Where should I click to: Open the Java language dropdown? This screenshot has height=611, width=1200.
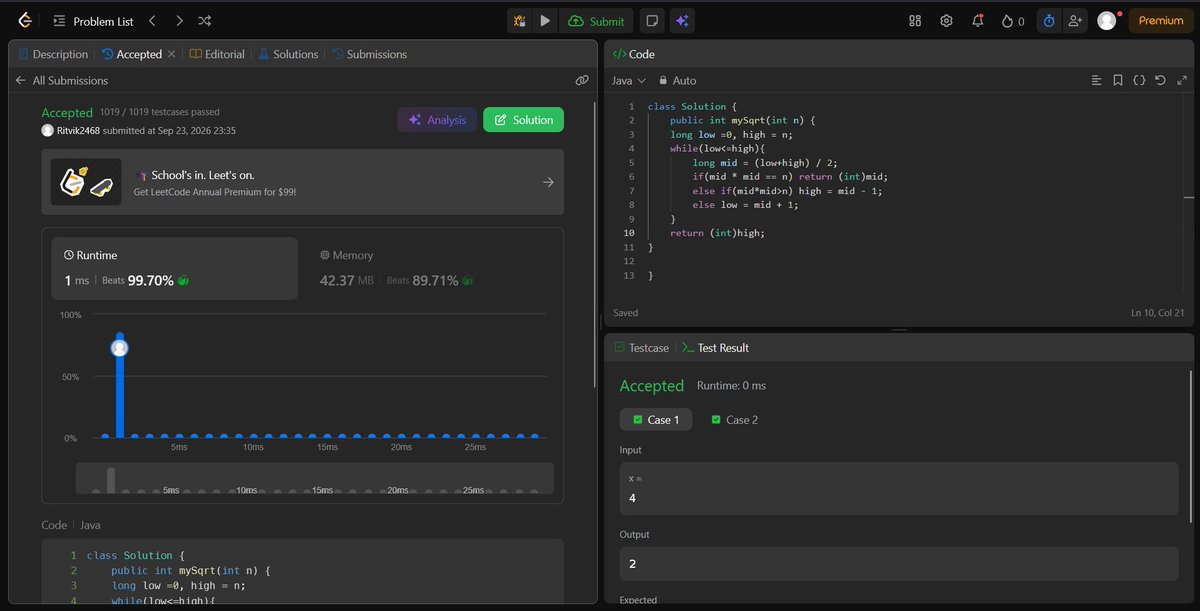click(x=629, y=80)
